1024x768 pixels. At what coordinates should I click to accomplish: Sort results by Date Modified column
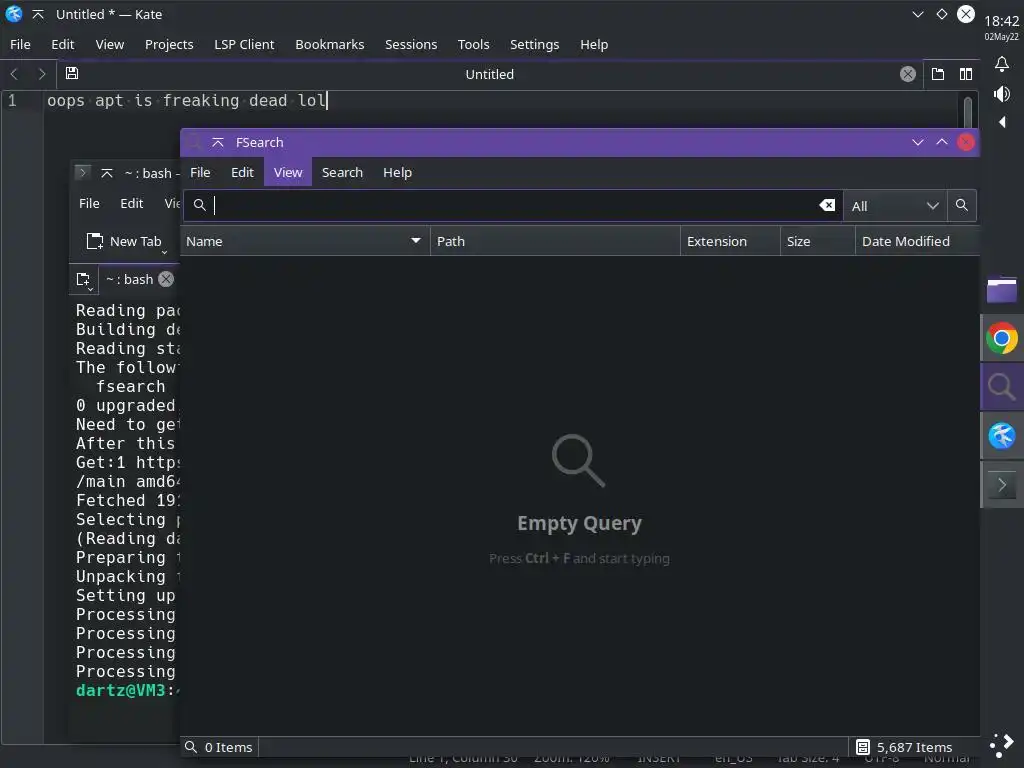tap(918, 242)
